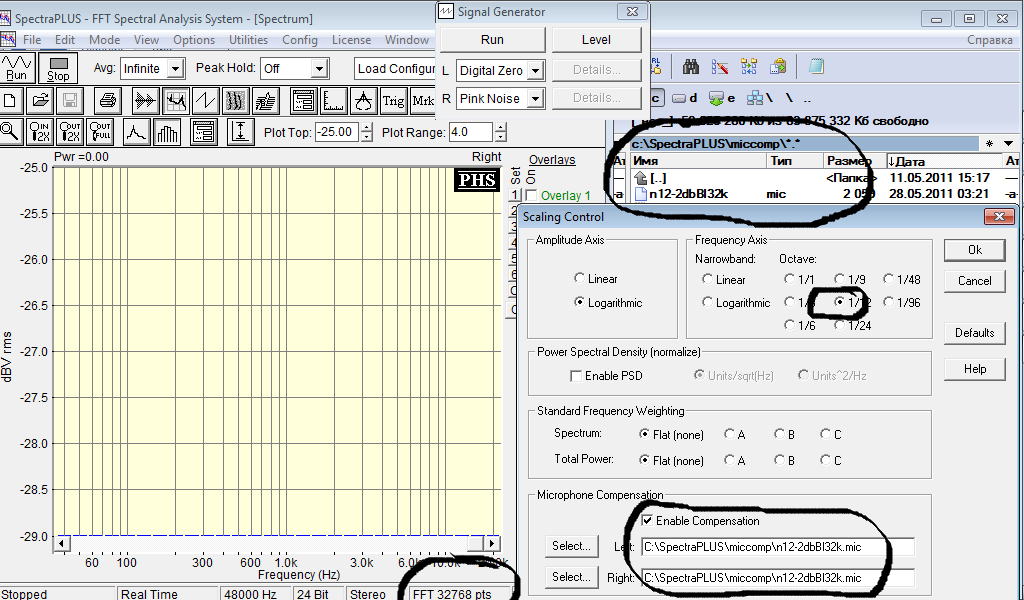Select Narrowband Linear frequency axis

(707, 279)
